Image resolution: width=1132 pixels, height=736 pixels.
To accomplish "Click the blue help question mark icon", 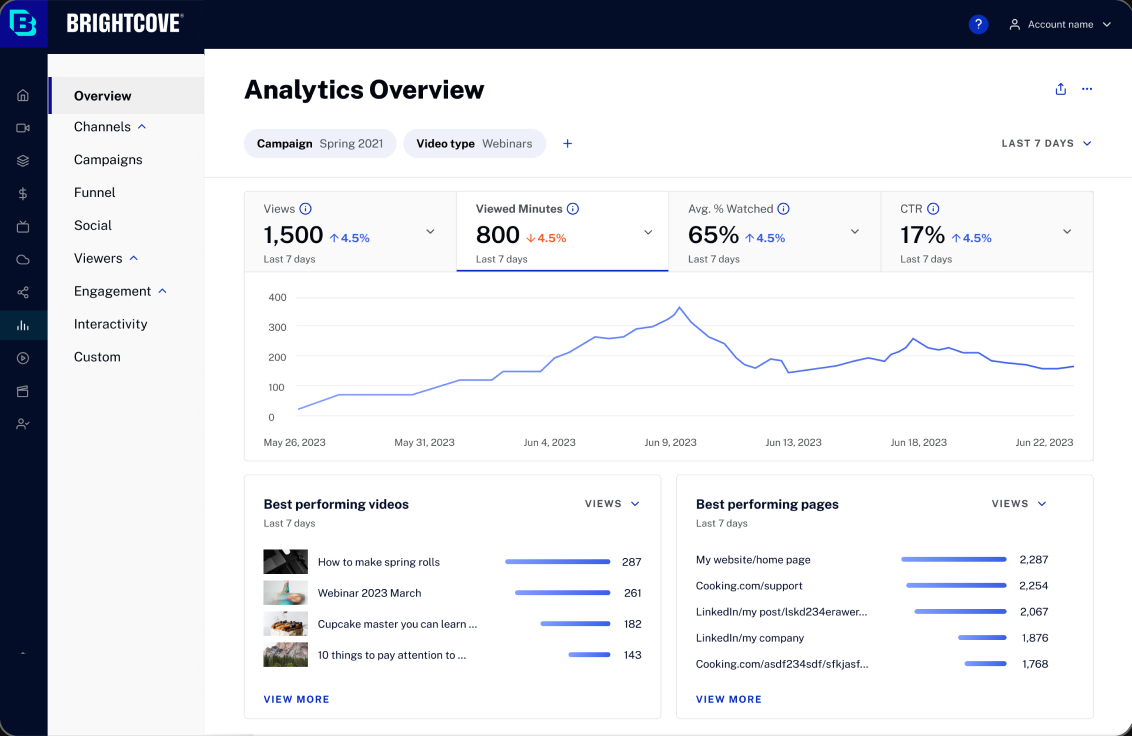I will [x=978, y=25].
